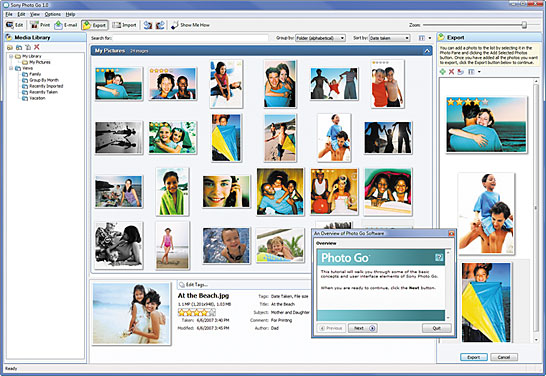Rotate photo clockwise using toolbar icon
This screenshot has height=376, width=546.
[x=160, y=25]
